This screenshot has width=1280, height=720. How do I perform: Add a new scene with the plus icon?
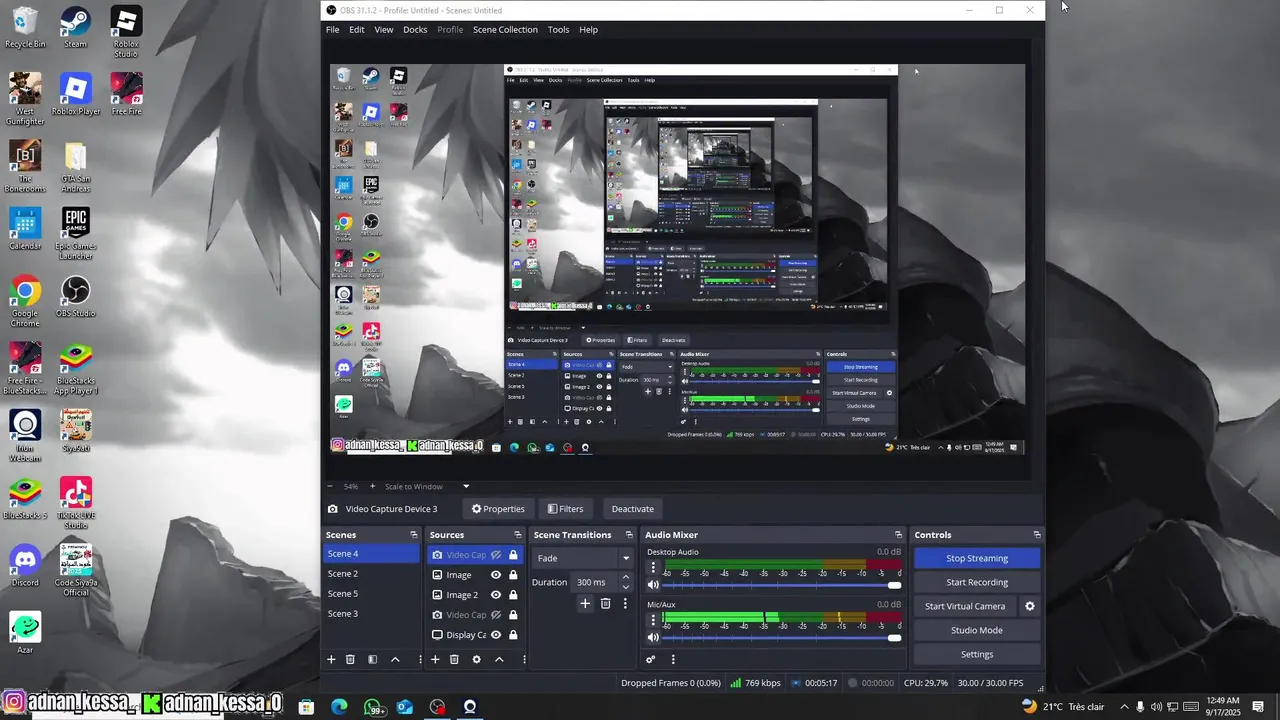331,659
